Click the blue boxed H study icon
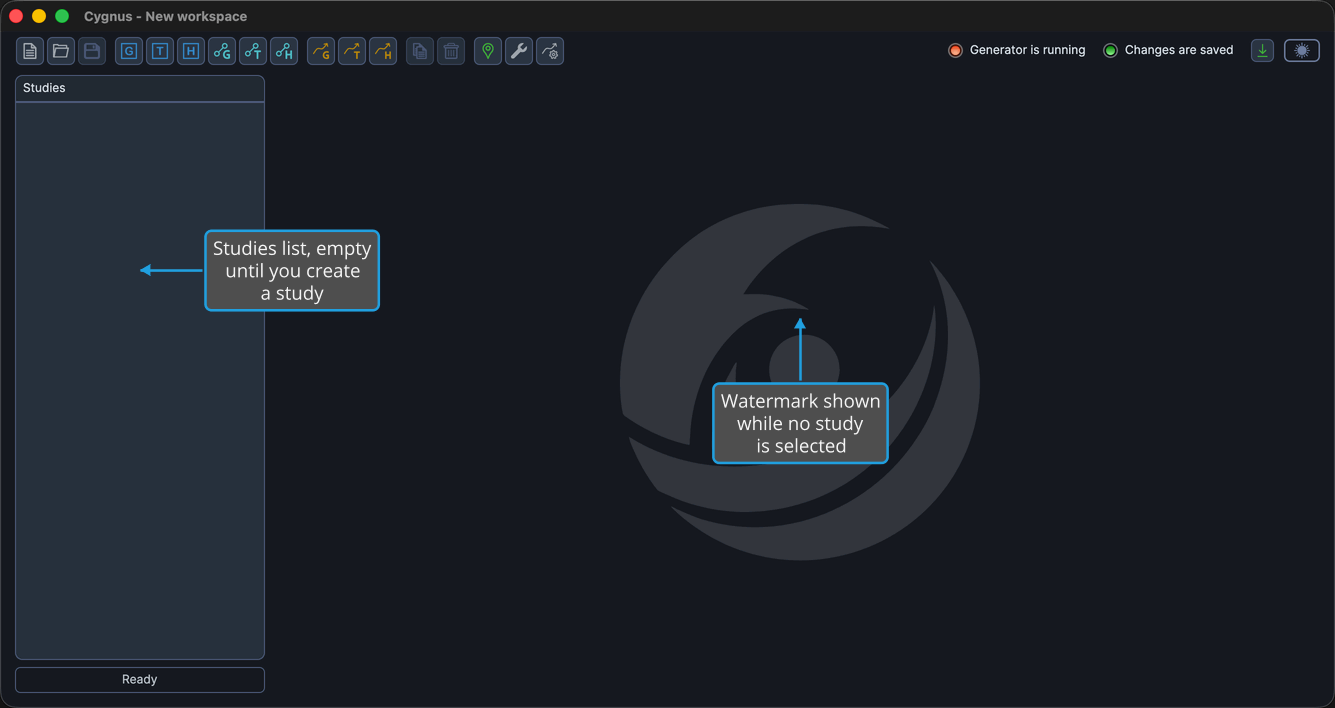This screenshot has width=1335, height=708. [191, 51]
